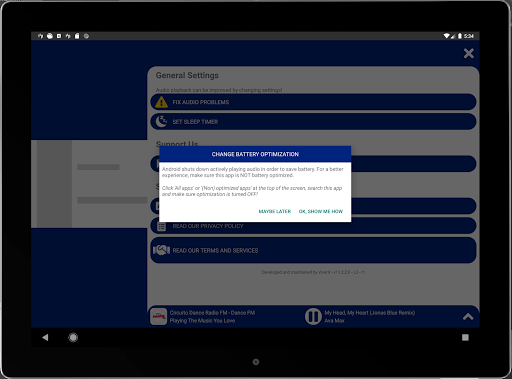This screenshot has width=512, height=379.
Task: Open READ OUR TERMS AND SERVICES
Action: pos(313,250)
